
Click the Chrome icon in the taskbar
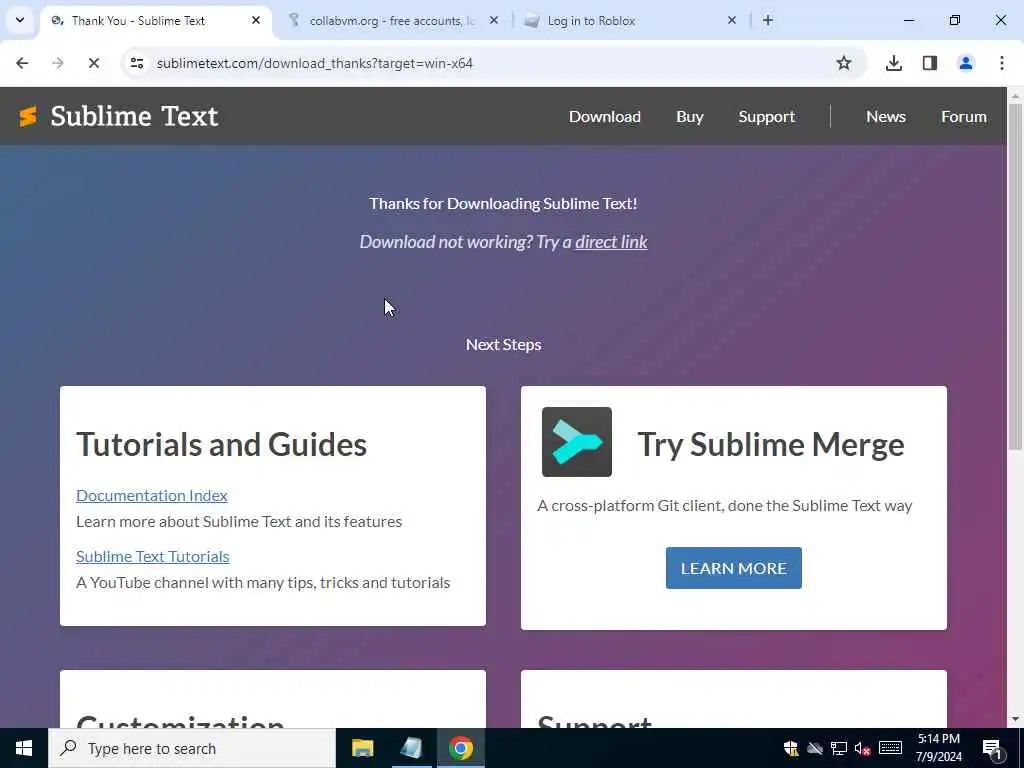460,748
